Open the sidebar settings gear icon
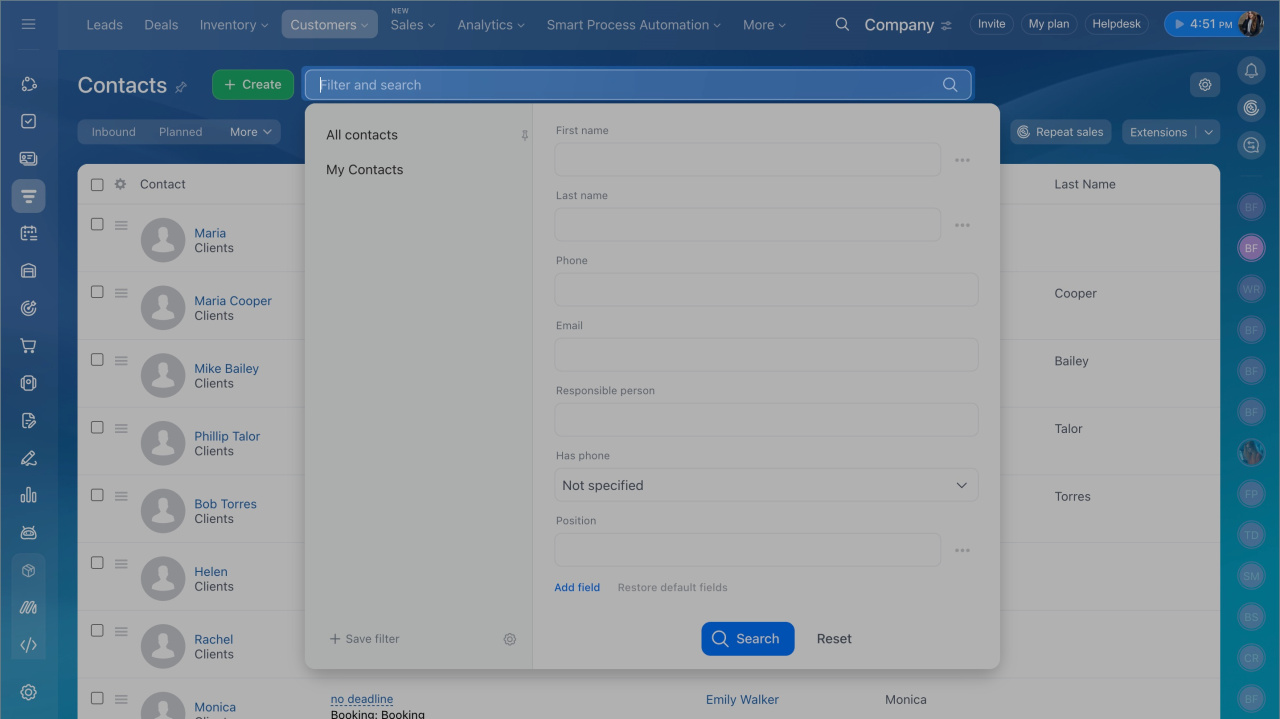Image resolution: width=1280 pixels, height=719 pixels. (x=28, y=692)
